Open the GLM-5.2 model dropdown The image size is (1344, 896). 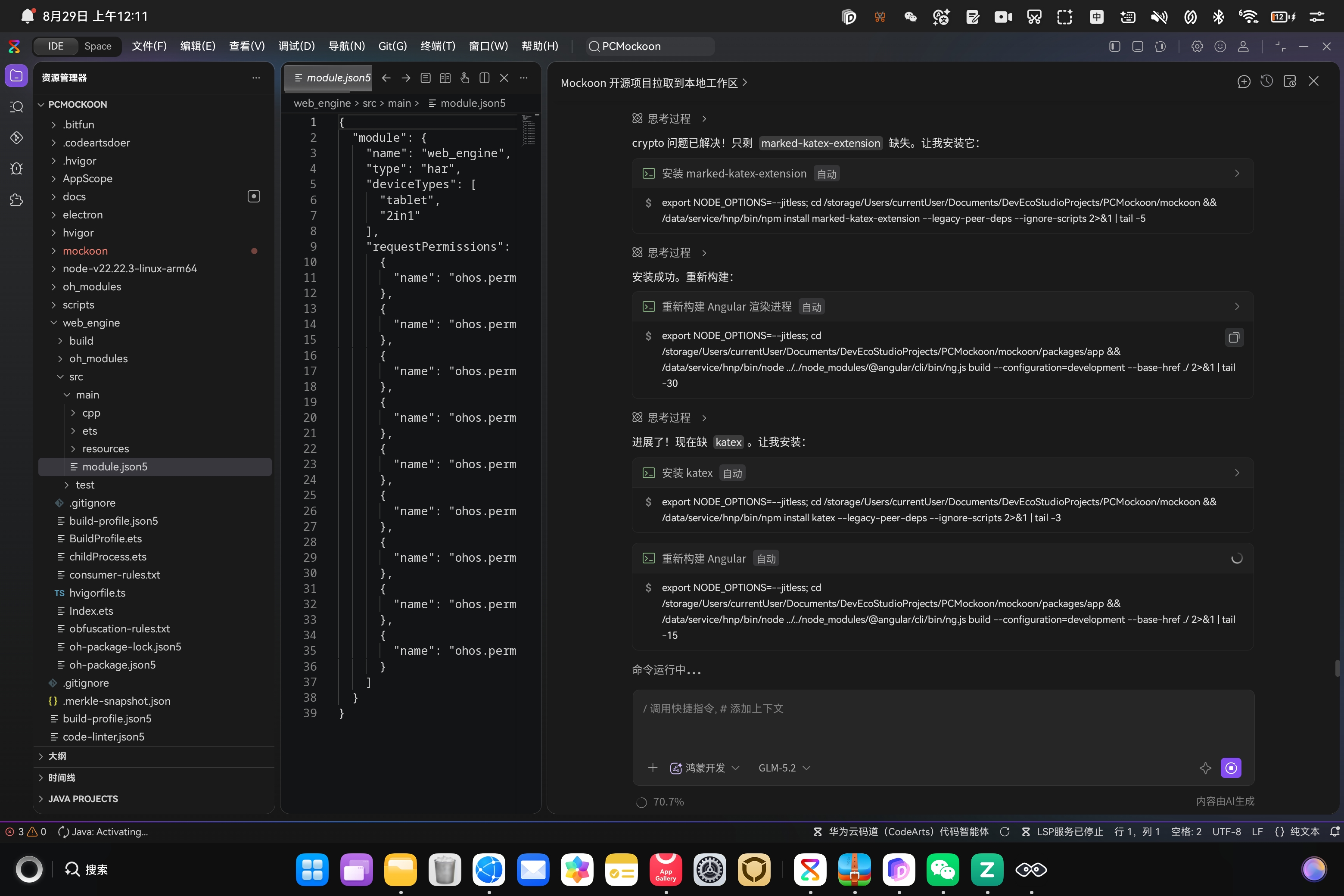(784, 768)
